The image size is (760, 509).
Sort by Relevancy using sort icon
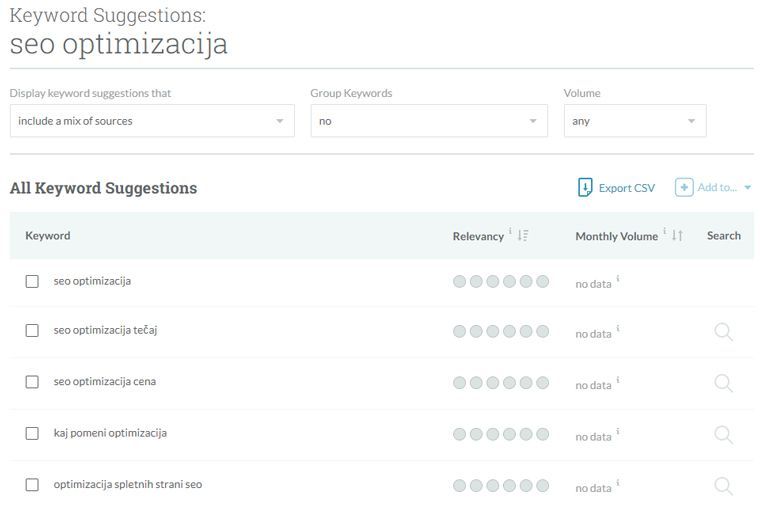point(522,236)
